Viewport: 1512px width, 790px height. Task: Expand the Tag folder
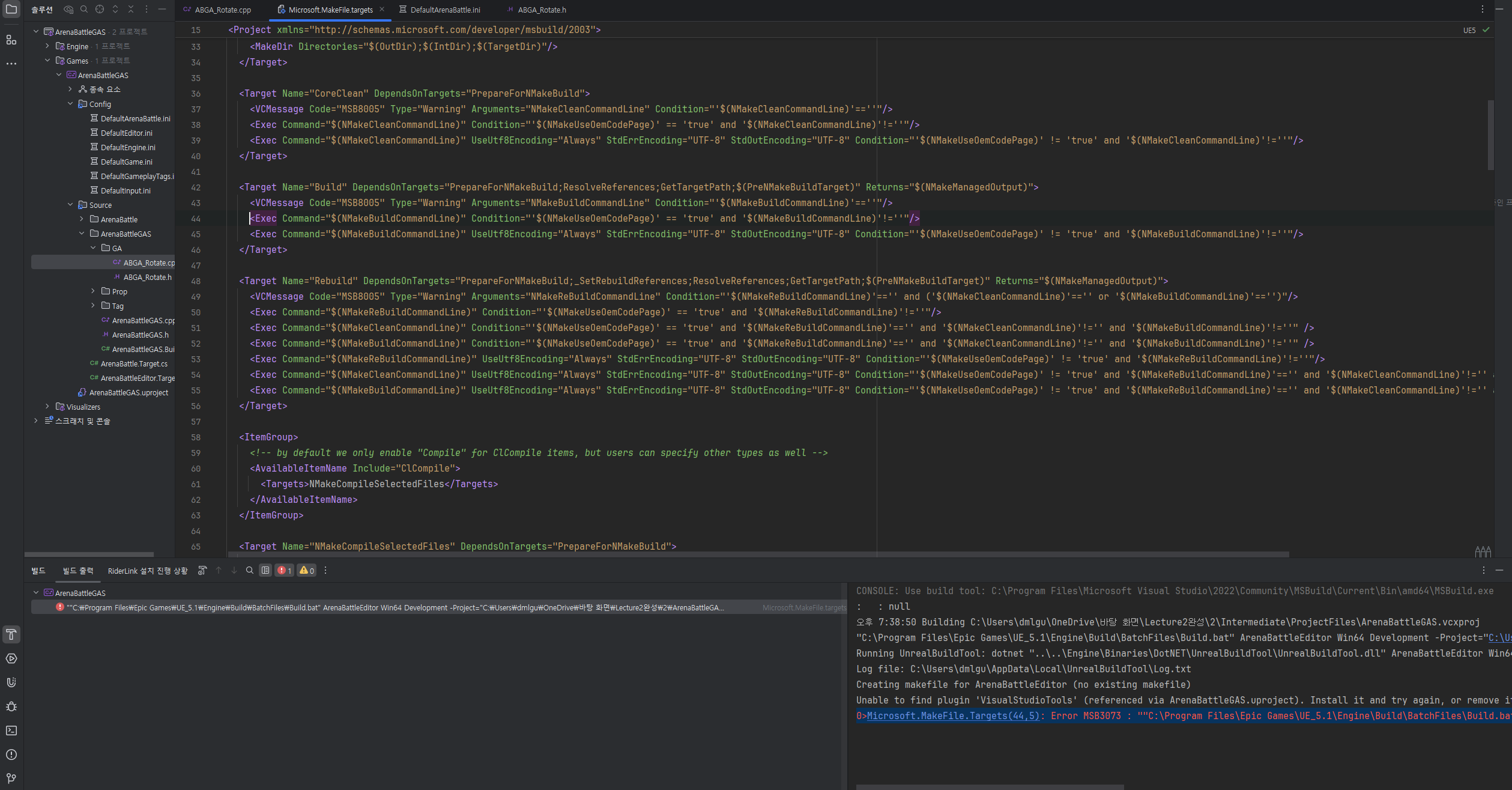click(x=93, y=305)
